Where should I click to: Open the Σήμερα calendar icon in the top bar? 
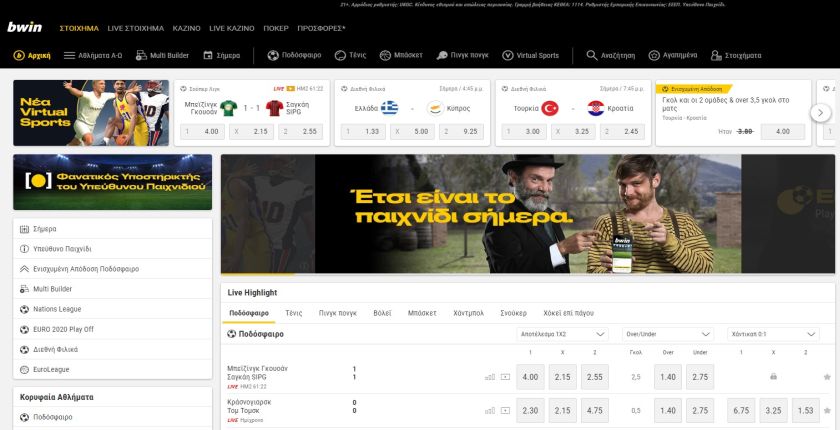click(x=208, y=55)
